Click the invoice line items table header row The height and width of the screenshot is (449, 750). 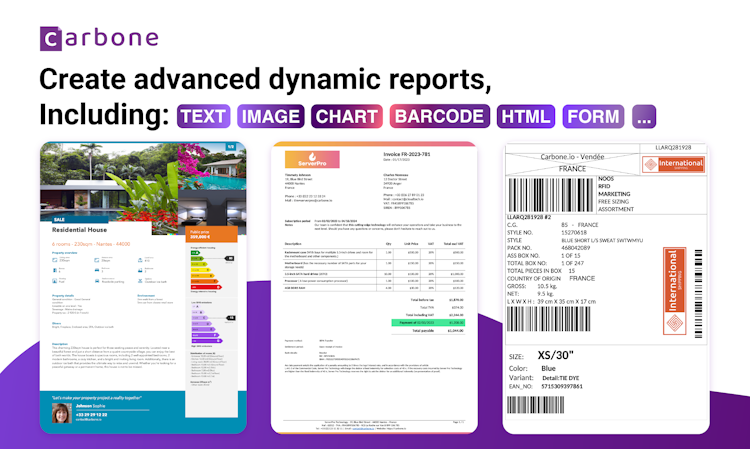pos(374,244)
